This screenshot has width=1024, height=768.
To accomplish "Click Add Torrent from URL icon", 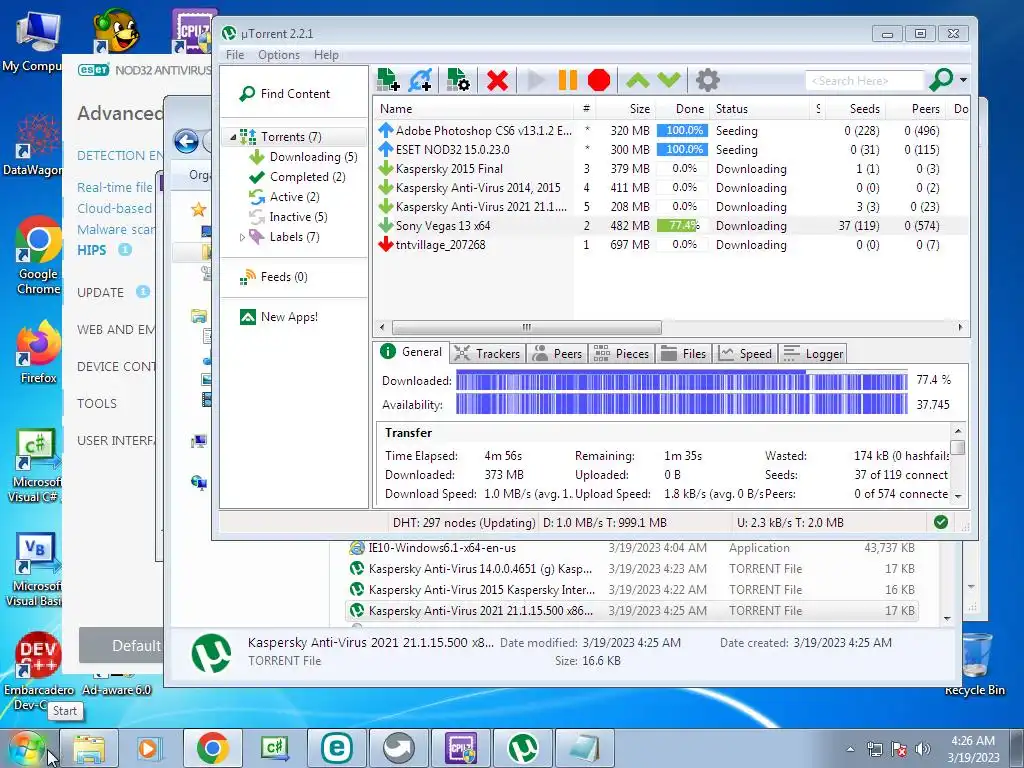I will (x=420, y=80).
